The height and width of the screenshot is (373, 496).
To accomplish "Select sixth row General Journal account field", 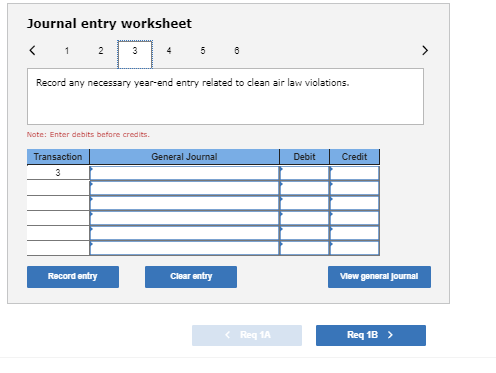I will (184, 248).
